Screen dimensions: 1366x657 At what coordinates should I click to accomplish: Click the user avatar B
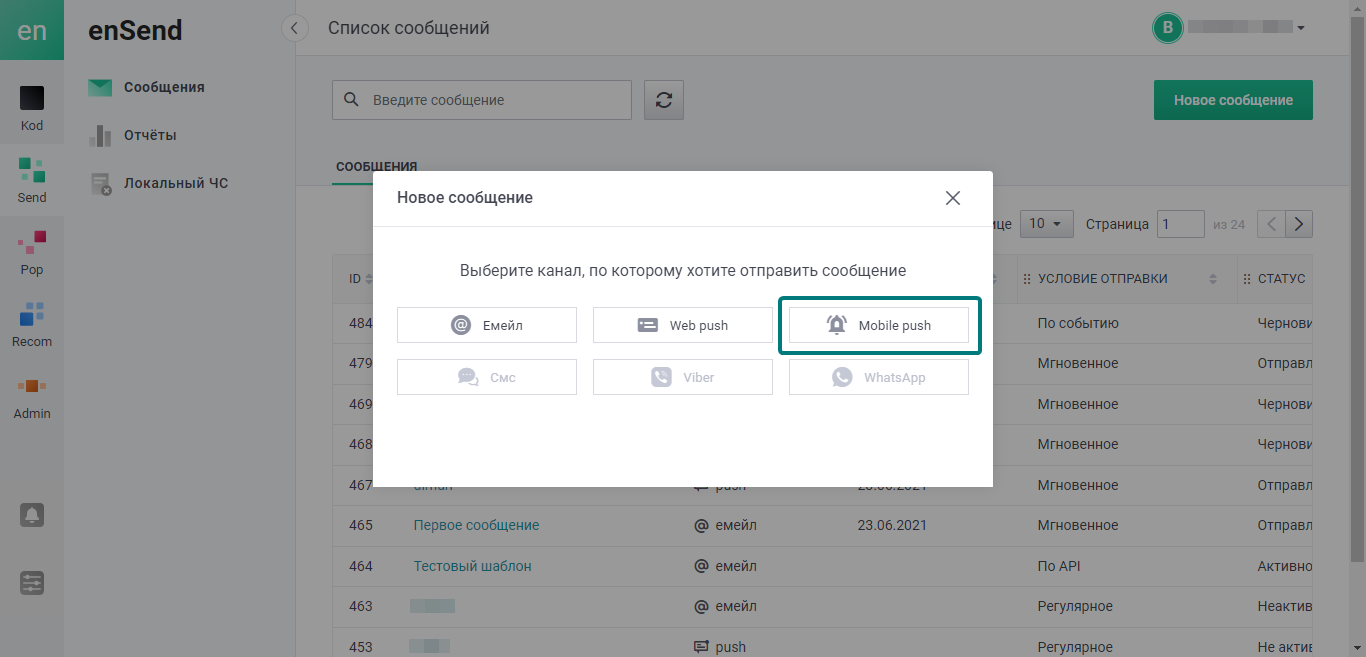1167,28
